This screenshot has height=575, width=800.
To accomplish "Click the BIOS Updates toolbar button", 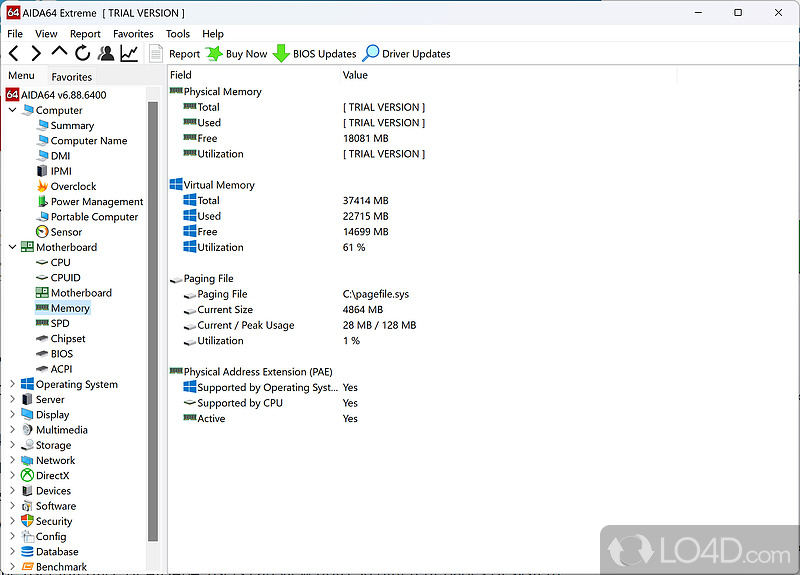I will click(x=314, y=54).
